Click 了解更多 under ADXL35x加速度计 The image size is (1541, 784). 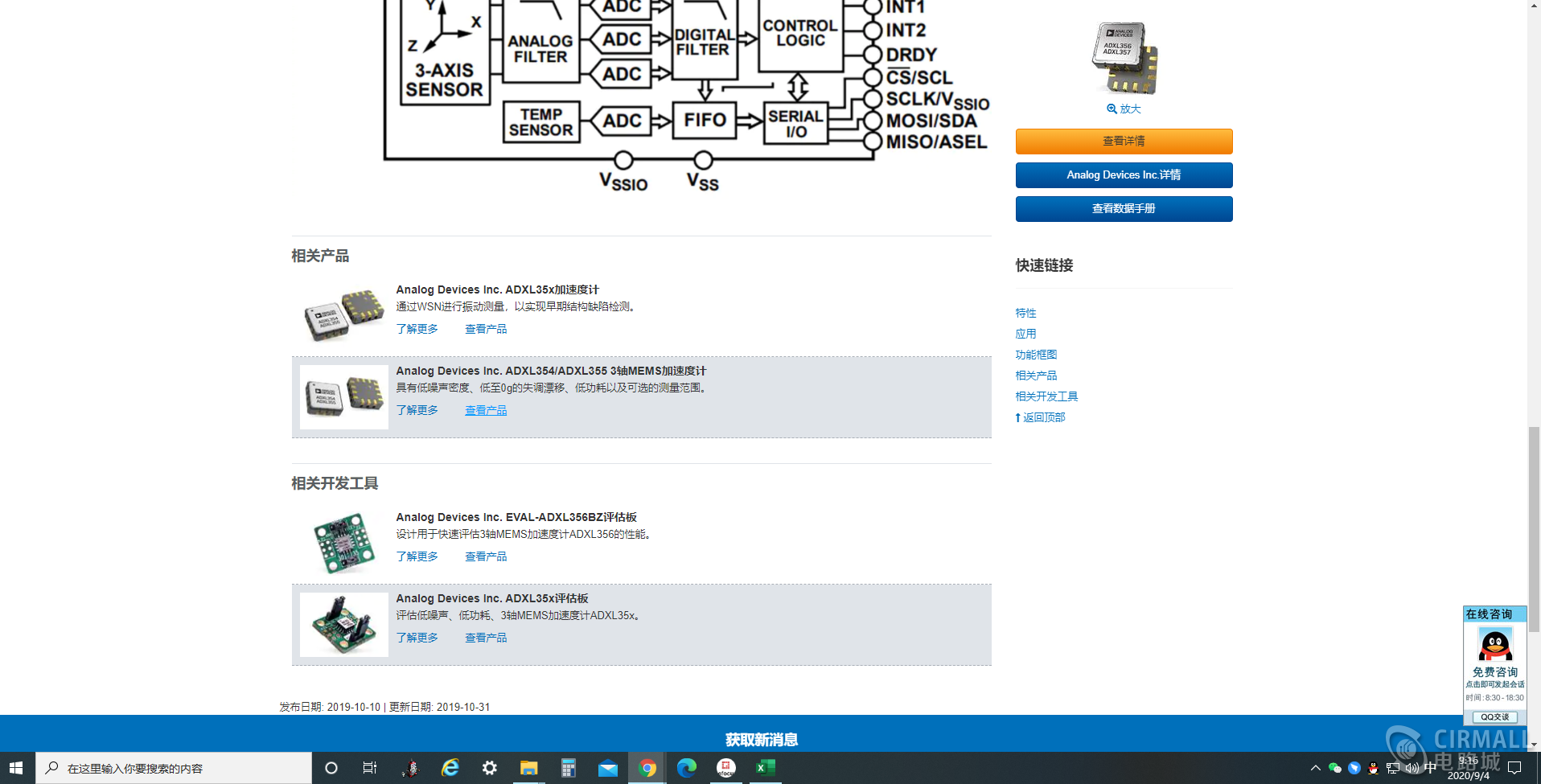coord(417,329)
